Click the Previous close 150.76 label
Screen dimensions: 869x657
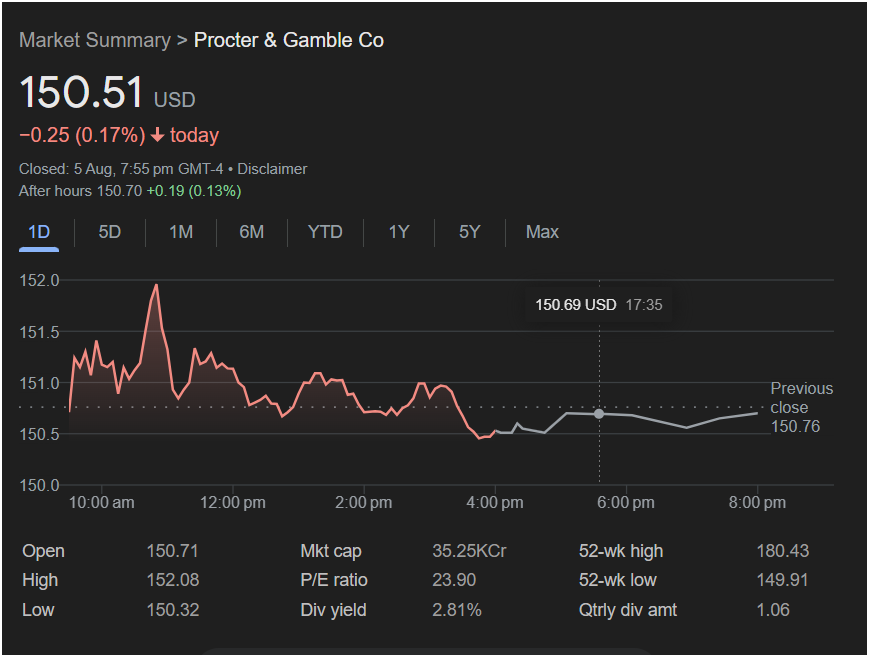pyautogui.click(x=801, y=408)
